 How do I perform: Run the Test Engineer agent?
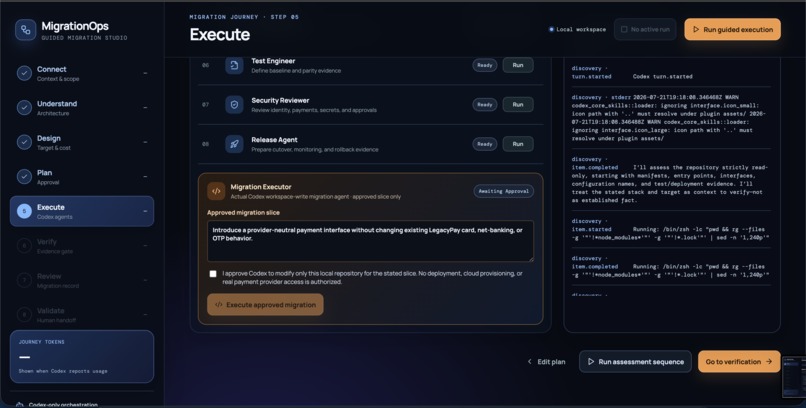(x=518, y=65)
